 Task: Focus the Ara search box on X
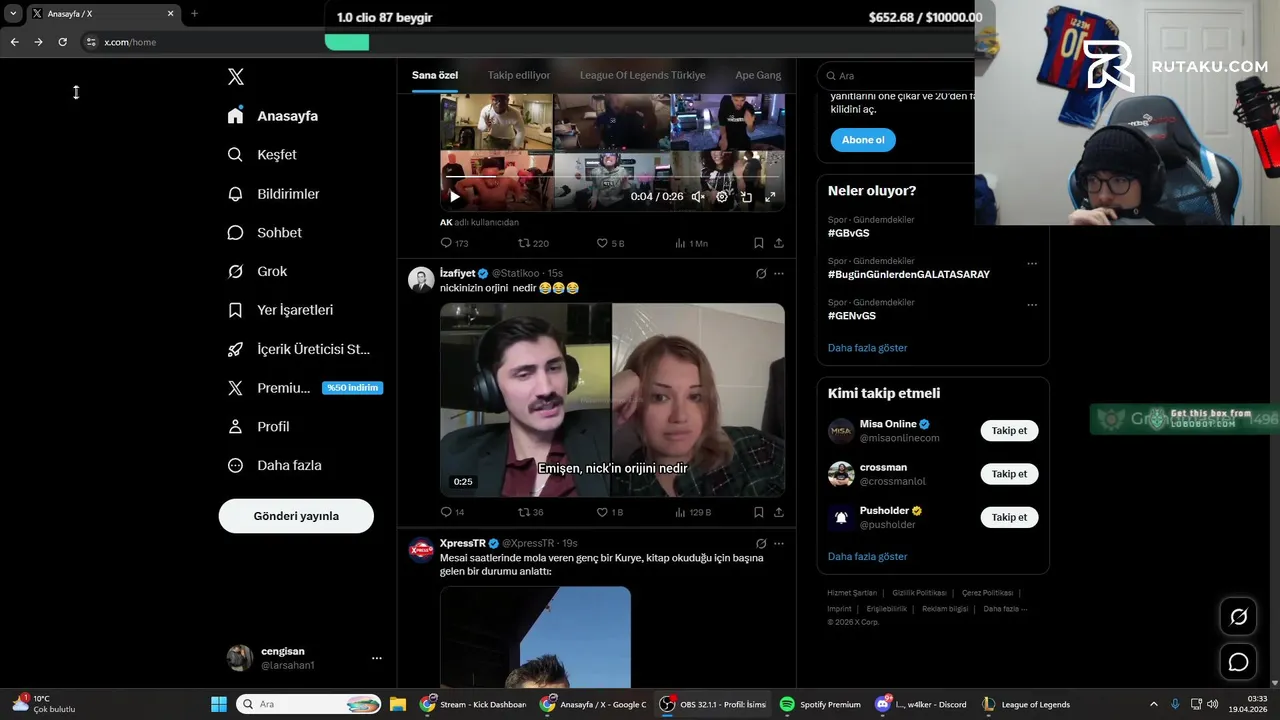[x=896, y=76]
